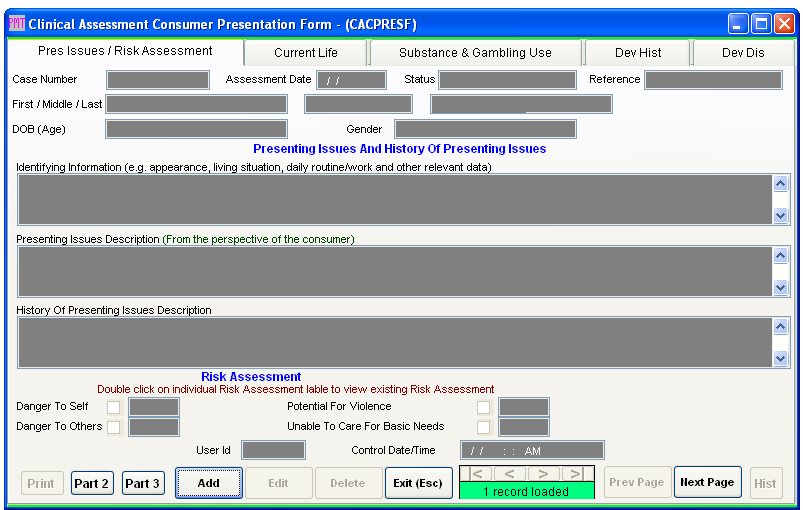Tick Unable To Care For Basic Needs checkbox
This screenshot has width=803, height=510.
click(x=484, y=427)
